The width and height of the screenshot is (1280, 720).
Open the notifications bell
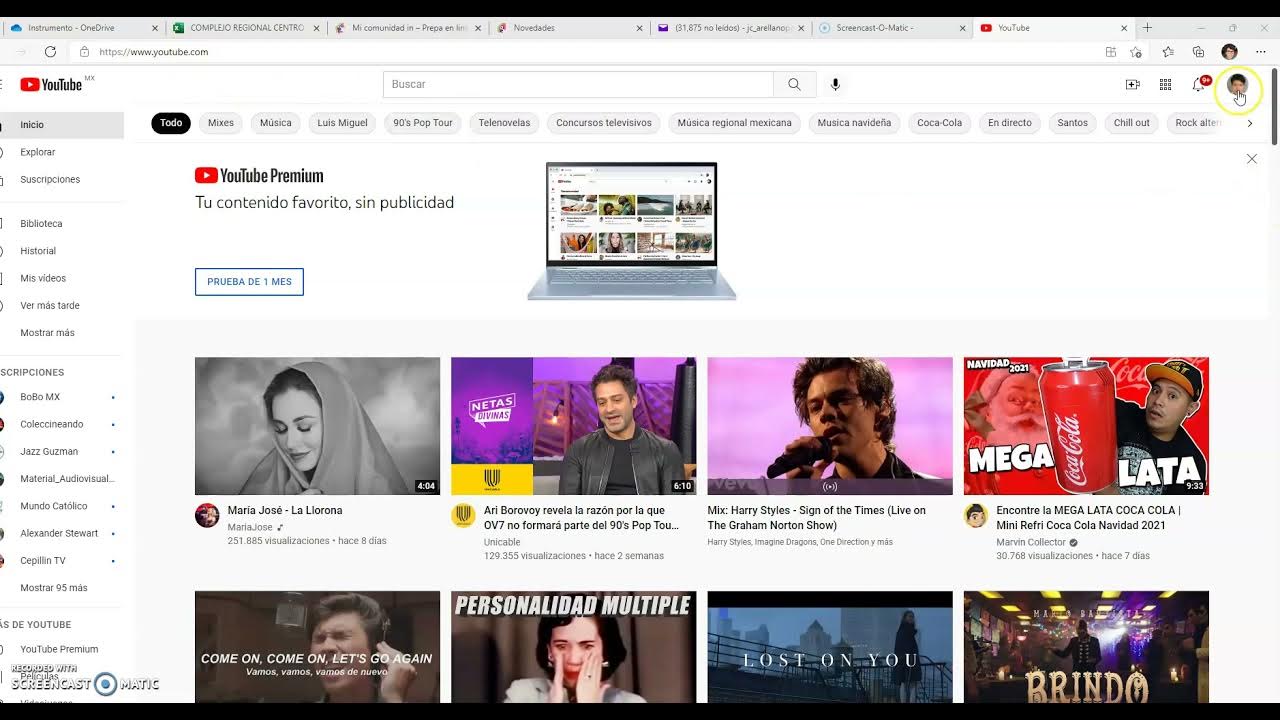1198,85
